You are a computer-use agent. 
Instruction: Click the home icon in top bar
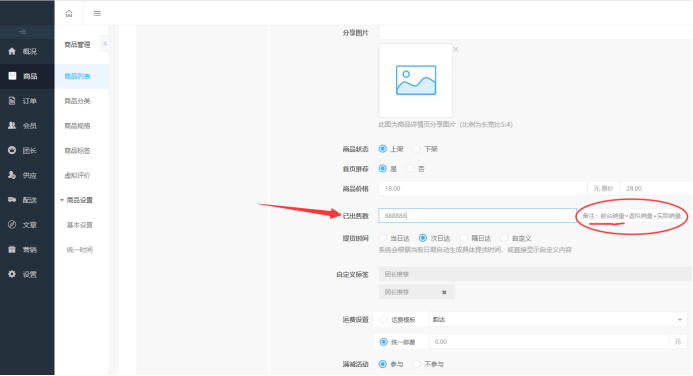tap(69, 13)
